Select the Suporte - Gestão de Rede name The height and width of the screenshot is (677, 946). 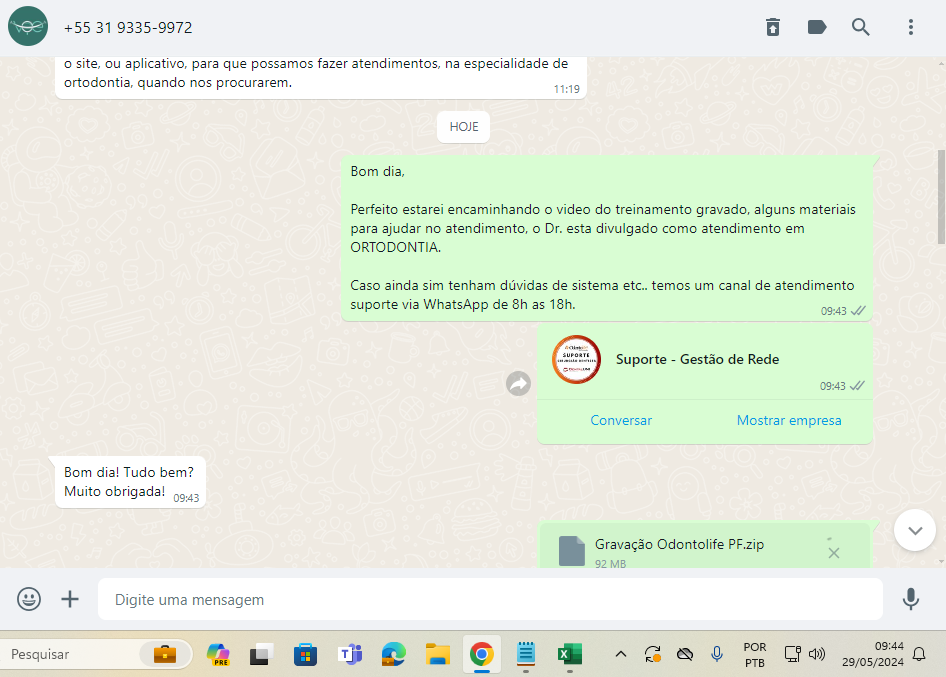coord(697,360)
